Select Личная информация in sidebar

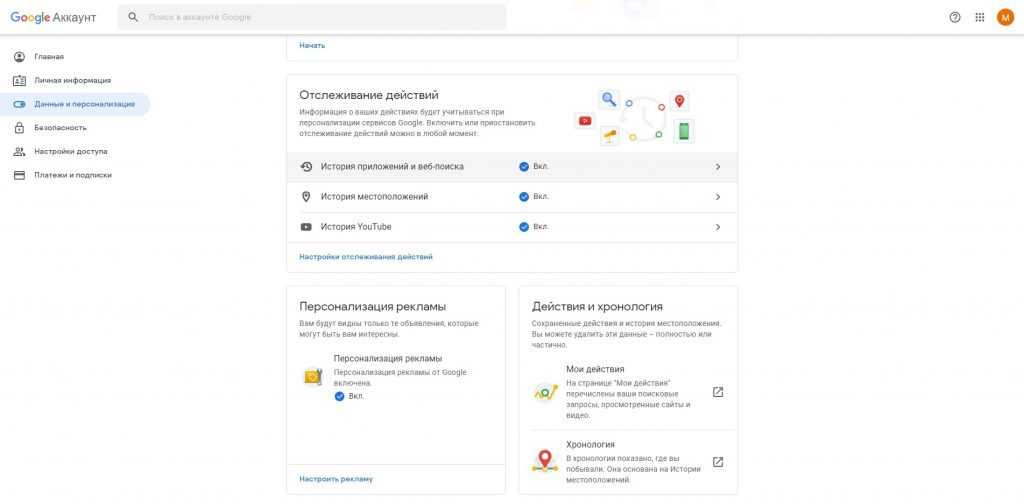pyautogui.click(x=72, y=80)
